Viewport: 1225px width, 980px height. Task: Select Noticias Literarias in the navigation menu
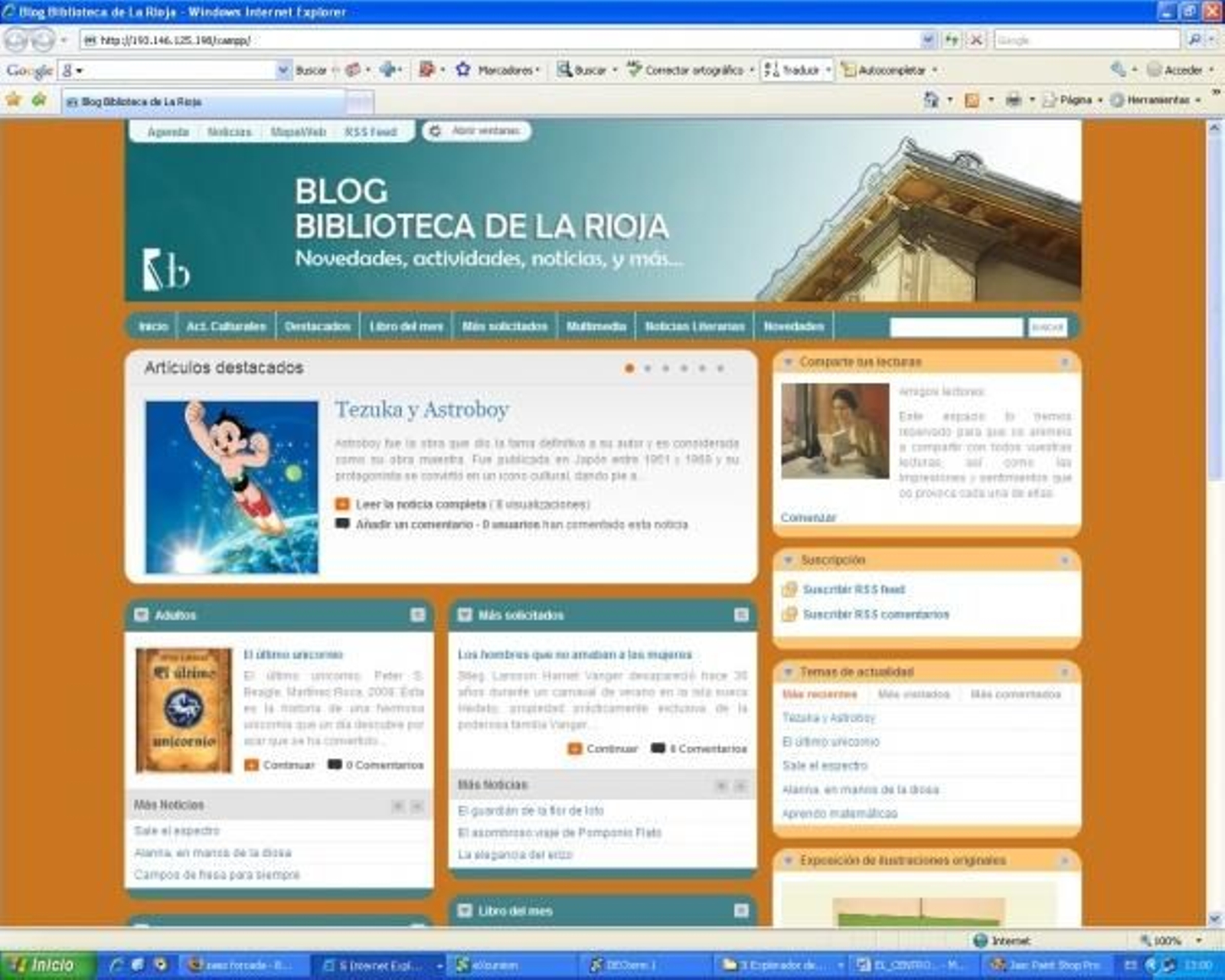695,325
